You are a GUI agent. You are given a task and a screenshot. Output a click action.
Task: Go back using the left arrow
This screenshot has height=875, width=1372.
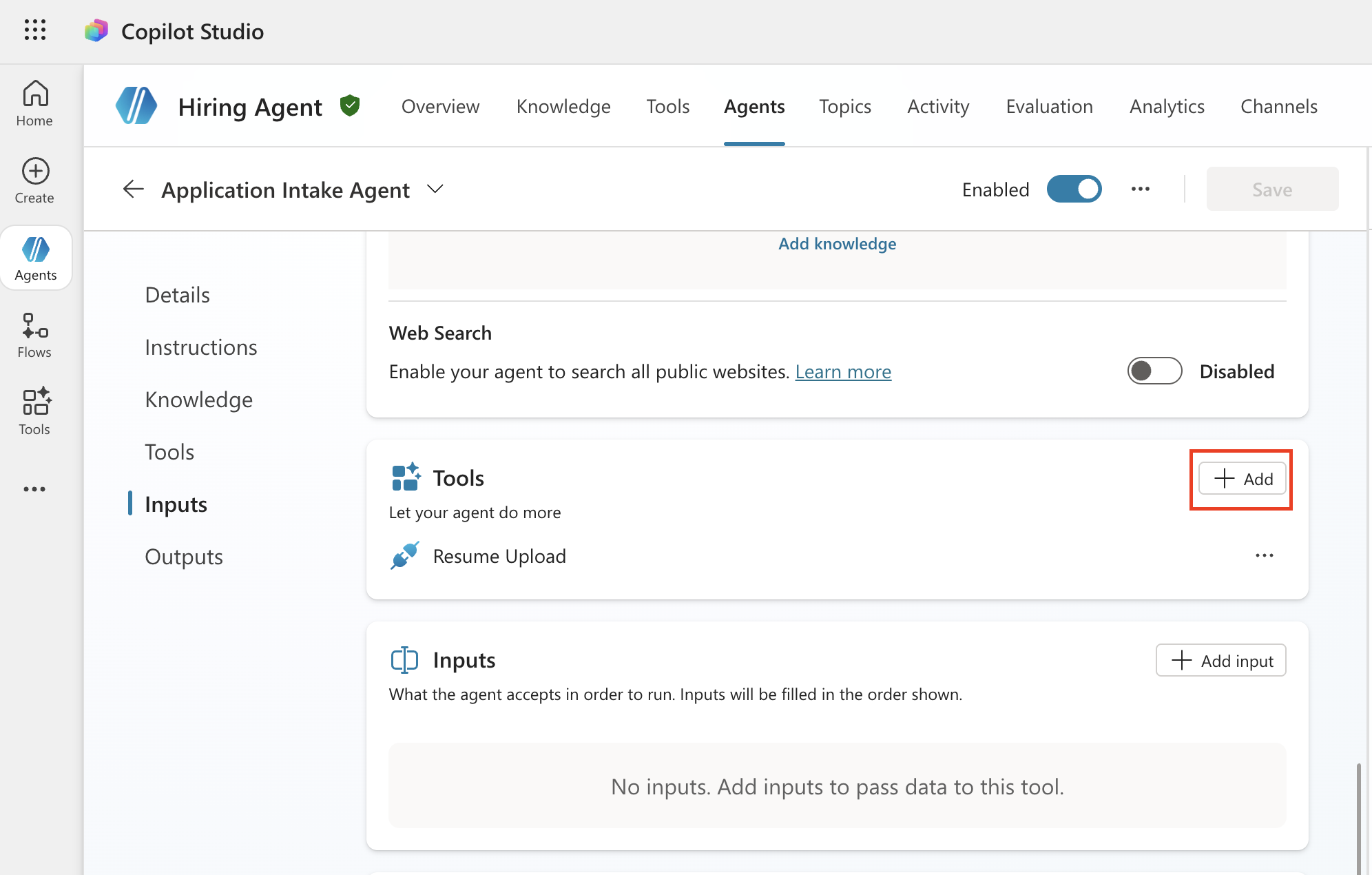point(133,189)
